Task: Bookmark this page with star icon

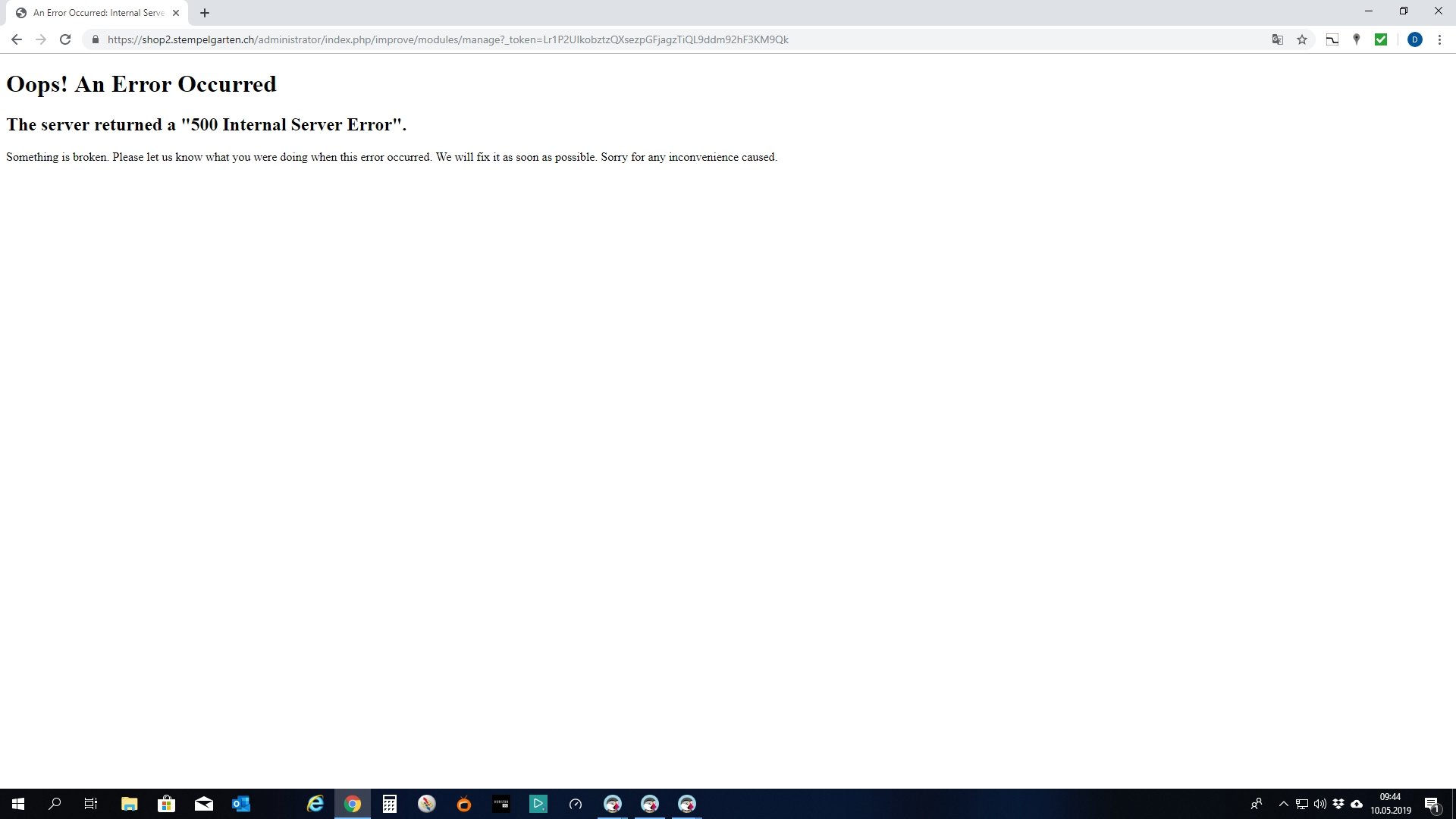Action: [x=1302, y=39]
